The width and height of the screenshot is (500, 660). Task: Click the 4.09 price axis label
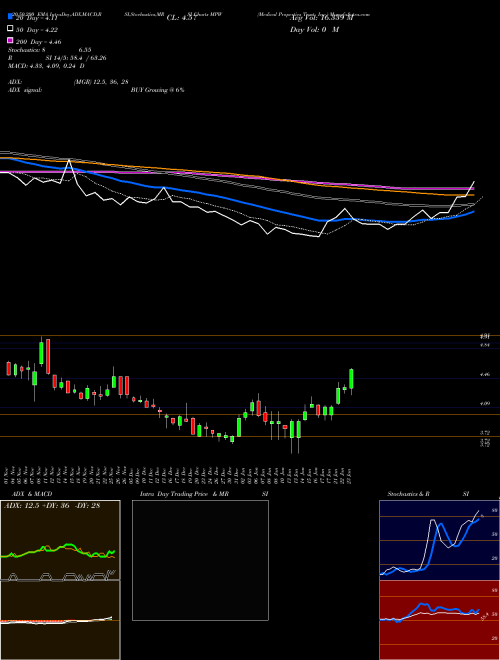tap(485, 404)
